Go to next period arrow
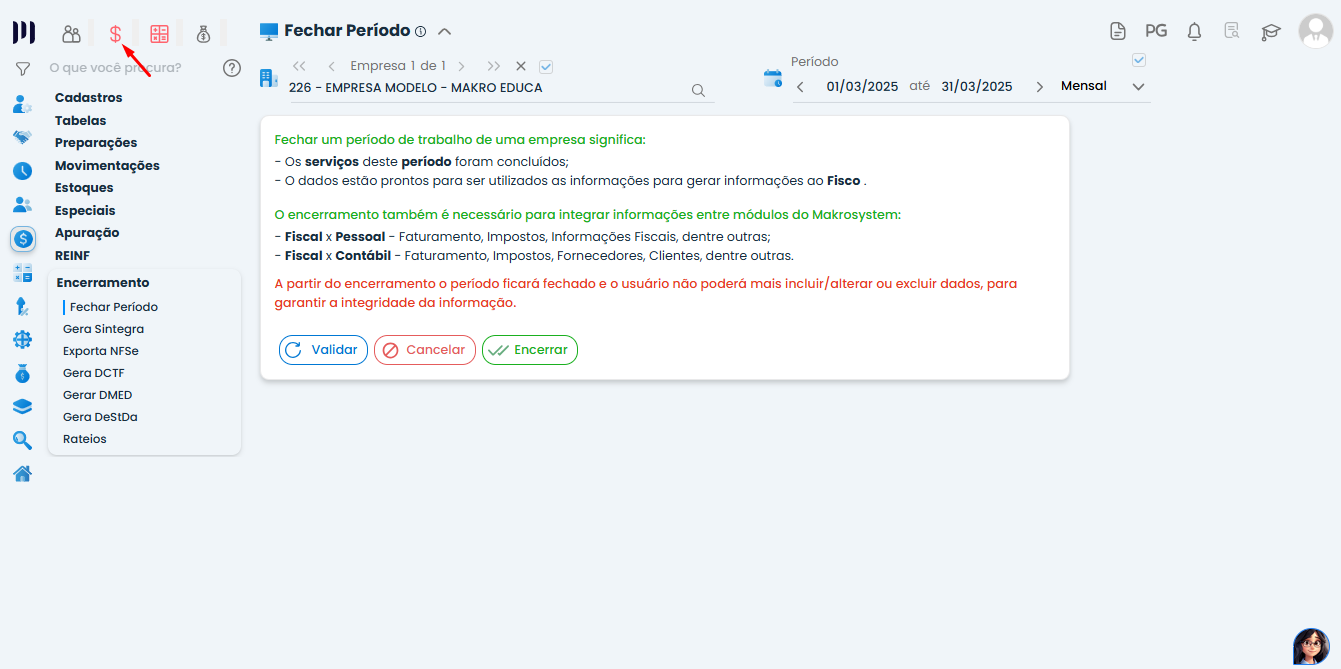 (x=1040, y=87)
